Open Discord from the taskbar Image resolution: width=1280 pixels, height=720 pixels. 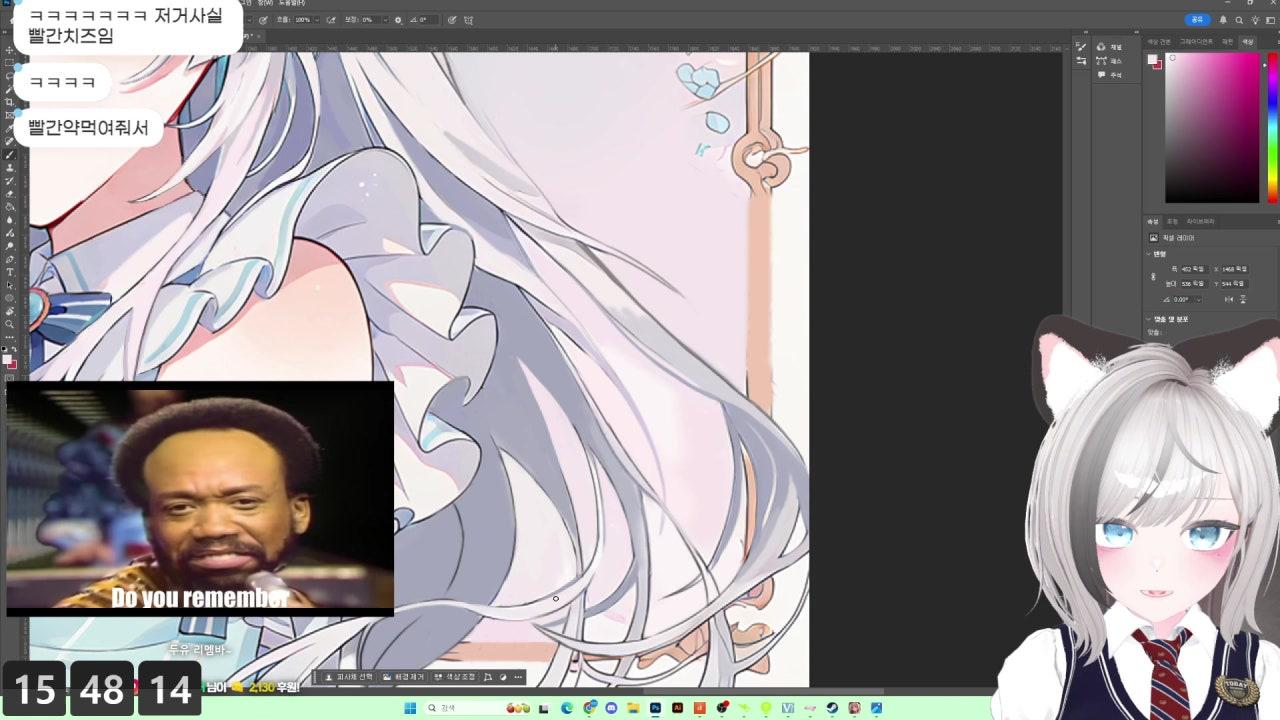pyautogui.click(x=611, y=708)
